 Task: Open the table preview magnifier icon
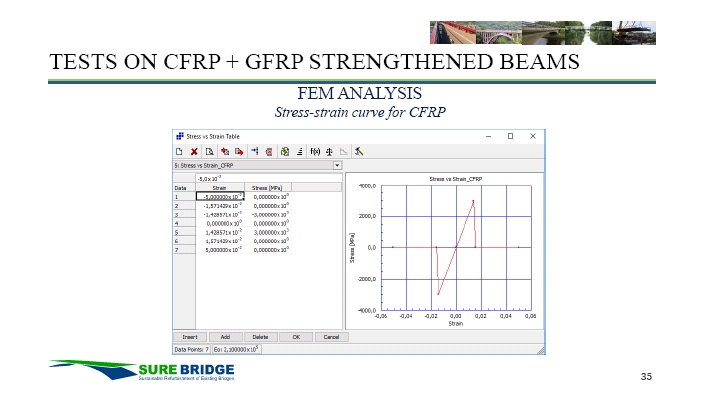tap(209, 152)
